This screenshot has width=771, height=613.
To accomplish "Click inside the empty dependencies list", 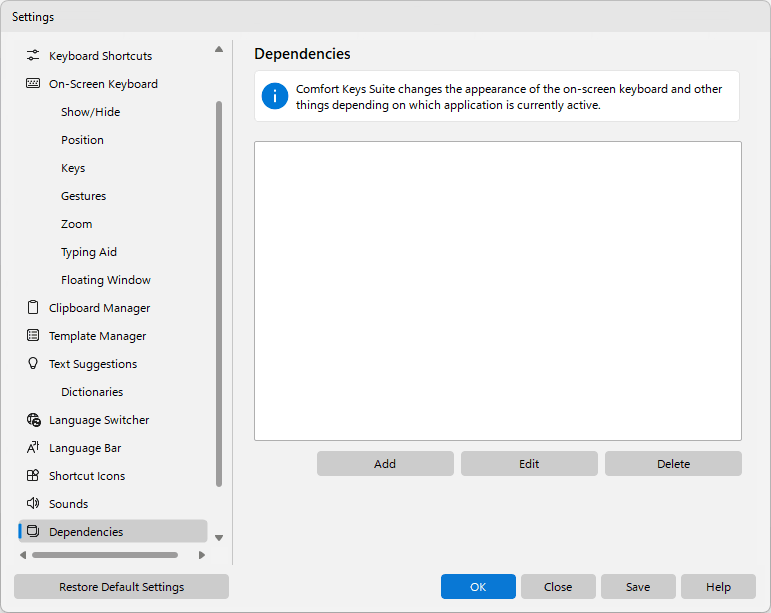I will [x=498, y=291].
